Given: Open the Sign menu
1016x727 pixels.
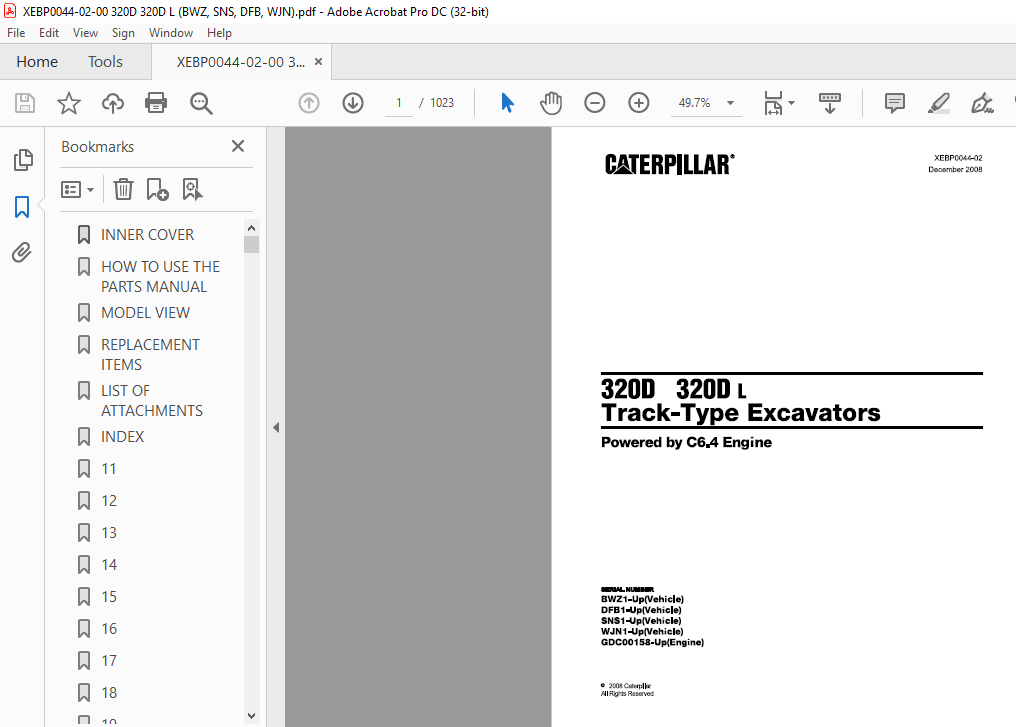Looking at the screenshot, I should (123, 33).
